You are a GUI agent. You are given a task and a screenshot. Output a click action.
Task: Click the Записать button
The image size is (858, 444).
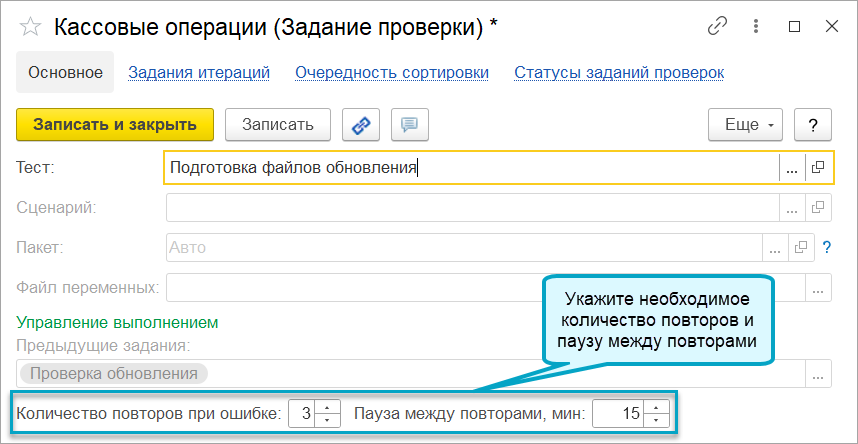click(278, 125)
